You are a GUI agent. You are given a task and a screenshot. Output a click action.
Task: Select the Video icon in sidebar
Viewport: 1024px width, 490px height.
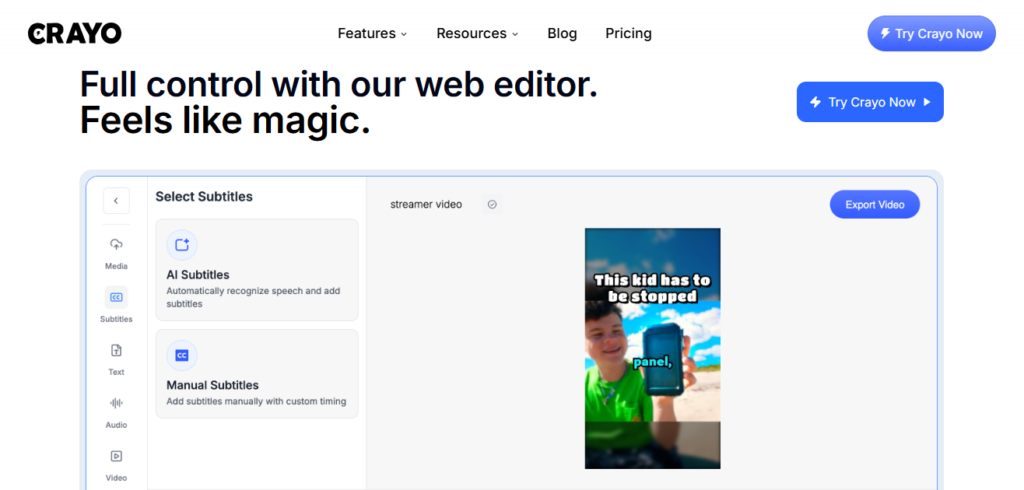(116, 457)
